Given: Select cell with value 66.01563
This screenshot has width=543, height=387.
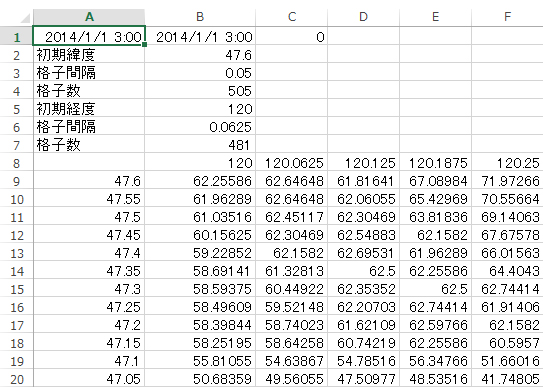Looking at the screenshot, I should (x=507, y=253).
